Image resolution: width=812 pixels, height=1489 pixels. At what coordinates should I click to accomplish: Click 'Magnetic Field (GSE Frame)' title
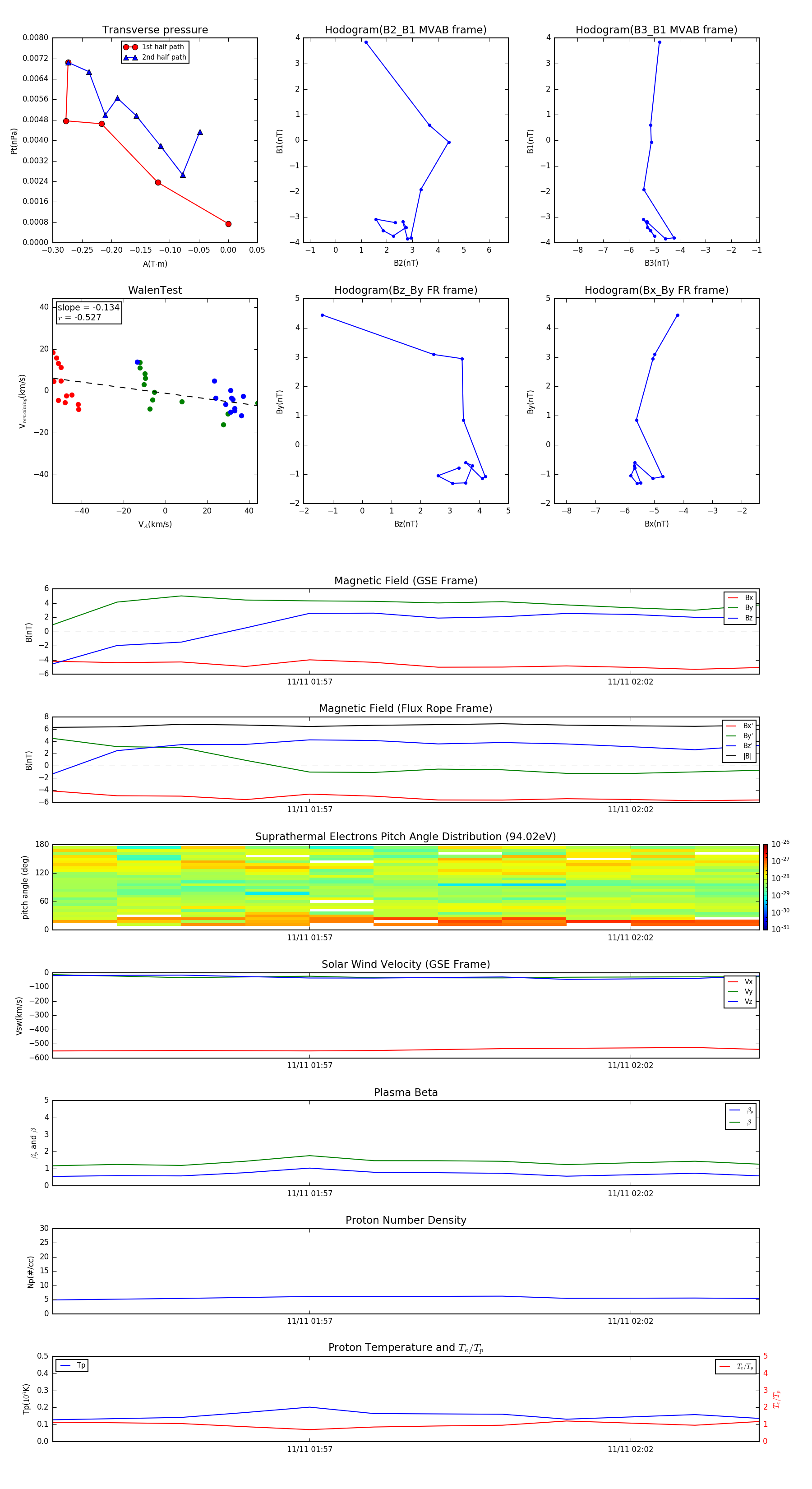point(406,581)
